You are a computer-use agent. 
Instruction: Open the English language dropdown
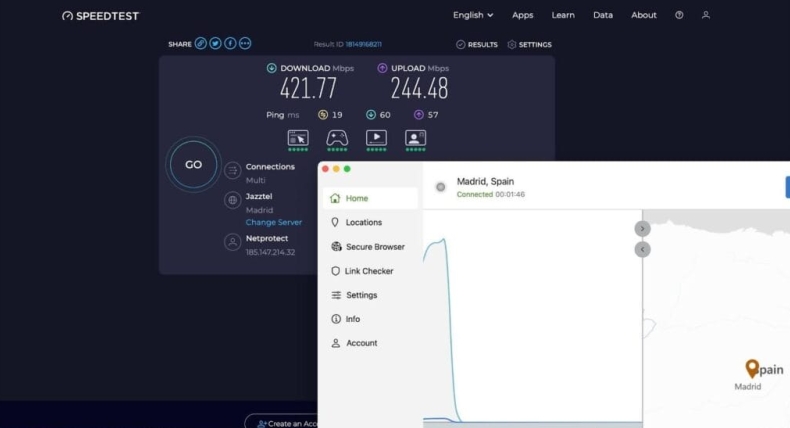pos(473,15)
